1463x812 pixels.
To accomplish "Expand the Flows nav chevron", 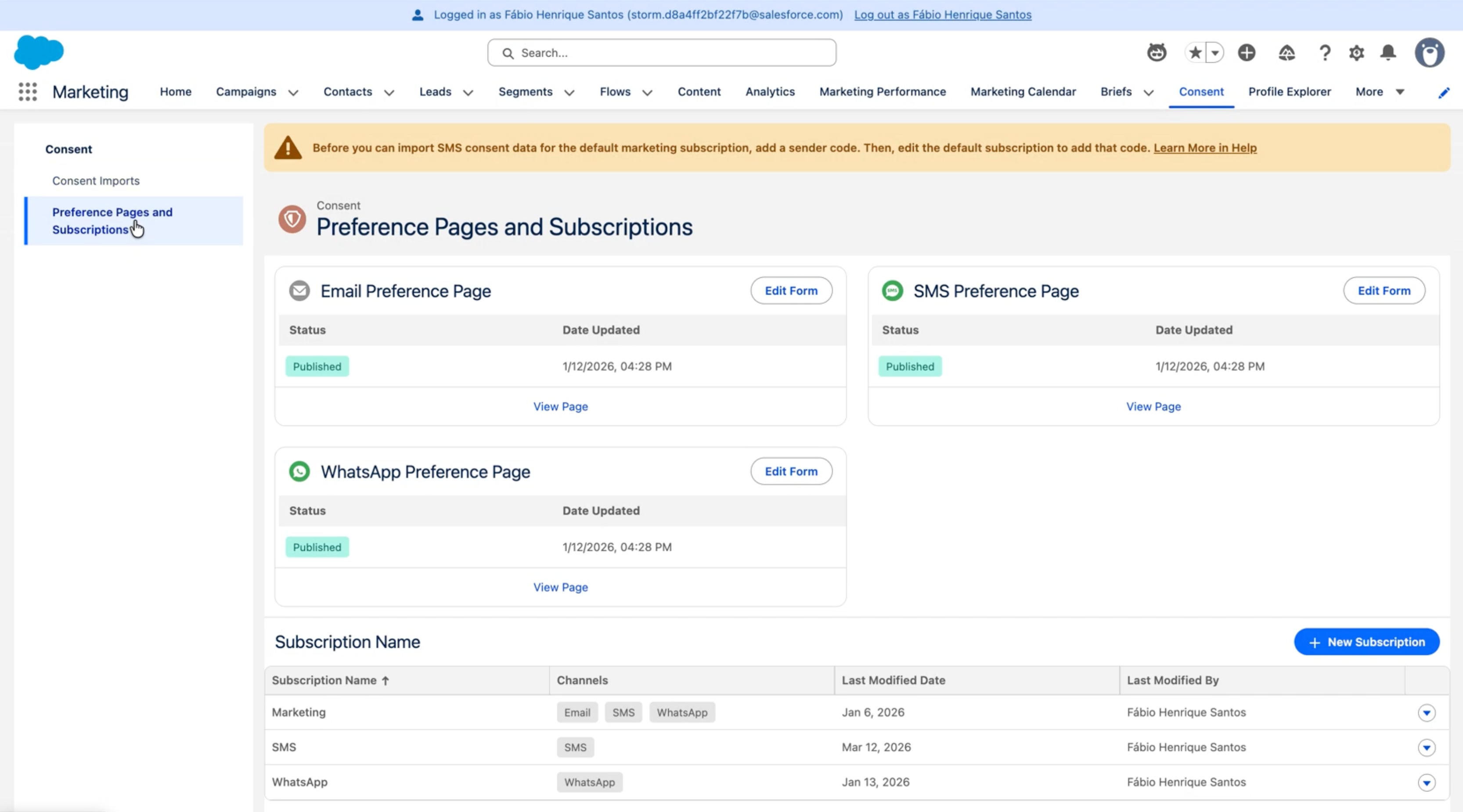I will click(647, 93).
